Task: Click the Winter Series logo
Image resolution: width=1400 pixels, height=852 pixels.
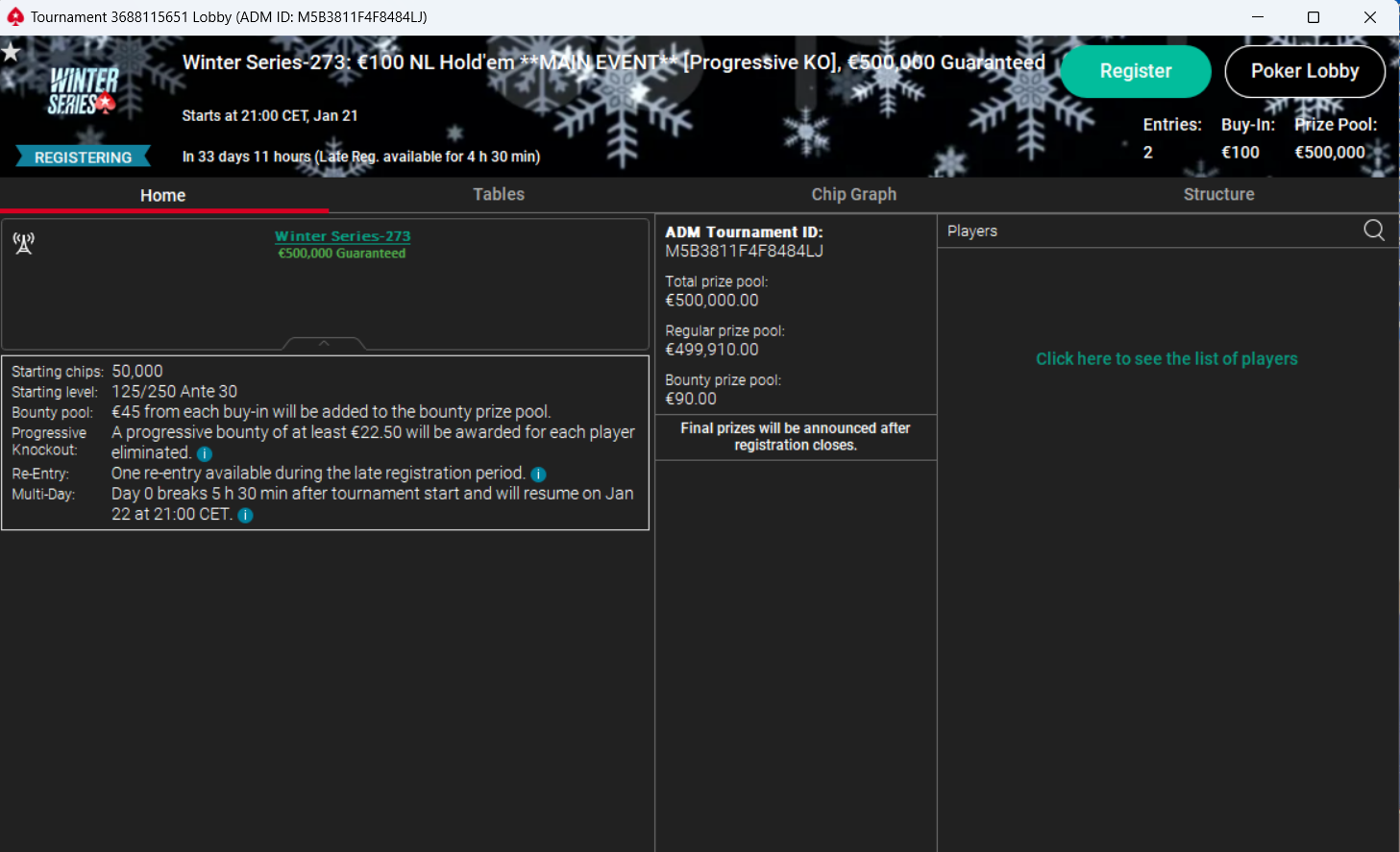Action: 83,91
